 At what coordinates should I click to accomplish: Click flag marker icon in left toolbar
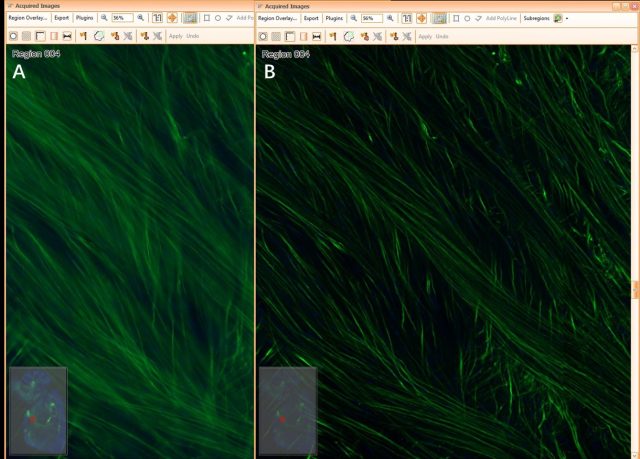pyautogui.click(x=84, y=36)
